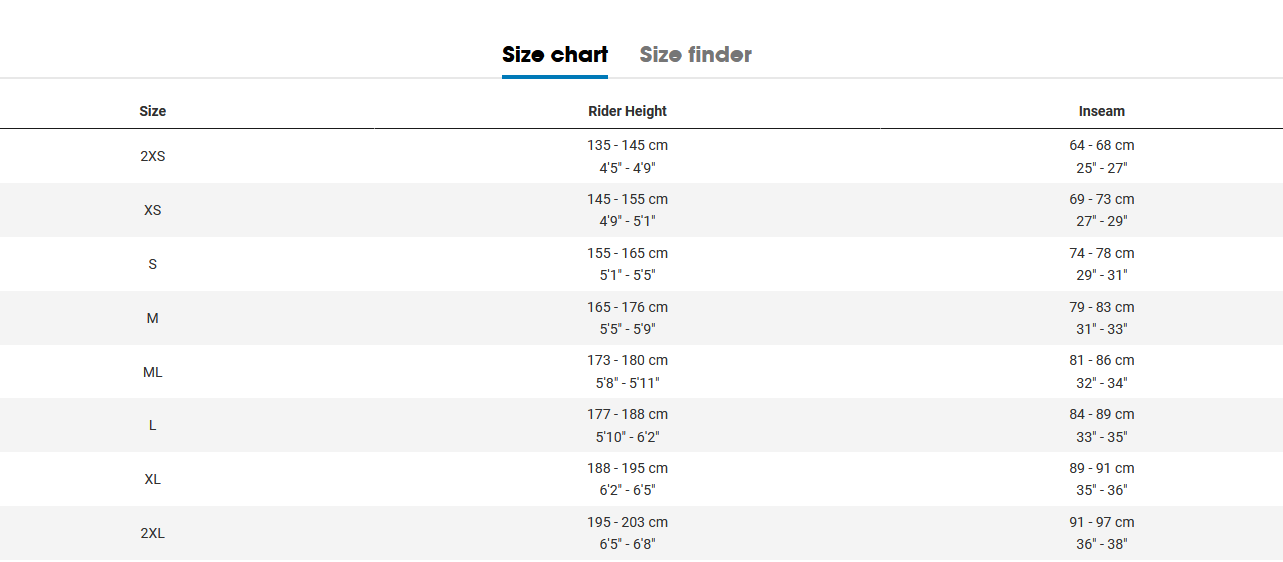Click the Size column header
Image resolution: width=1283 pixels, height=562 pixels.
[153, 111]
